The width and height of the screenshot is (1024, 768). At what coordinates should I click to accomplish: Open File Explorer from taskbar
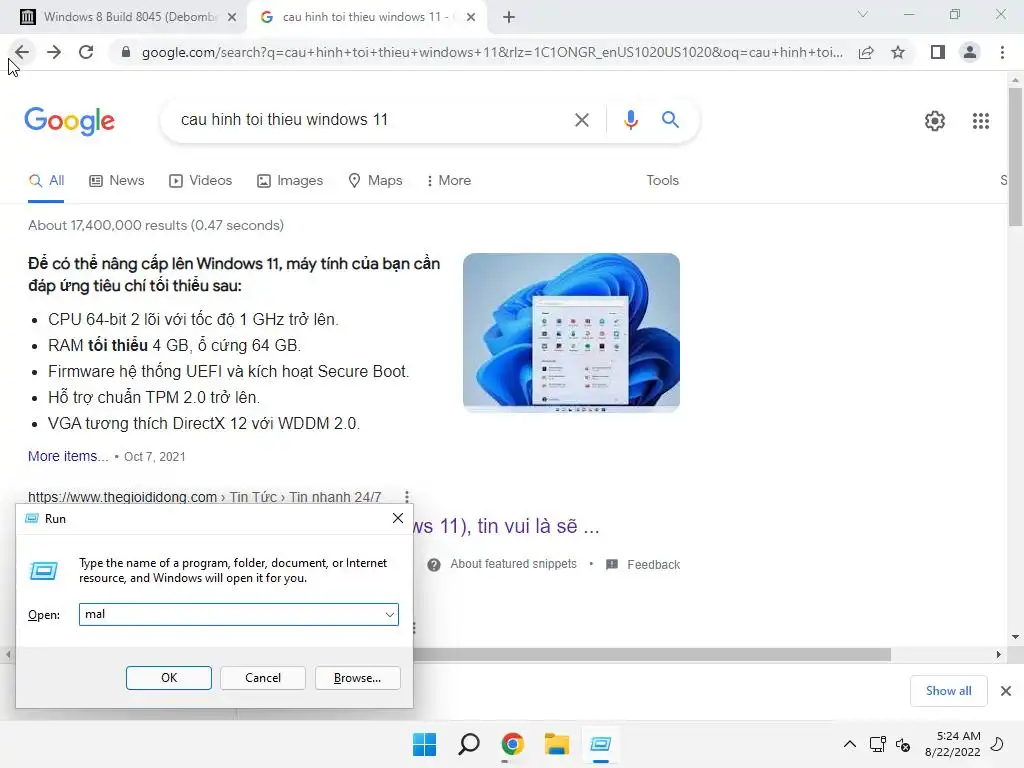point(556,744)
